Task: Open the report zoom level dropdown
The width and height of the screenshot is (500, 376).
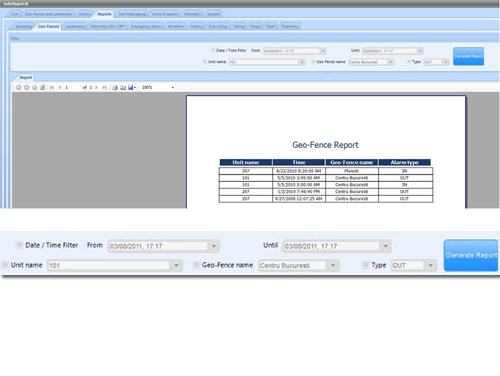Action: click(173, 87)
